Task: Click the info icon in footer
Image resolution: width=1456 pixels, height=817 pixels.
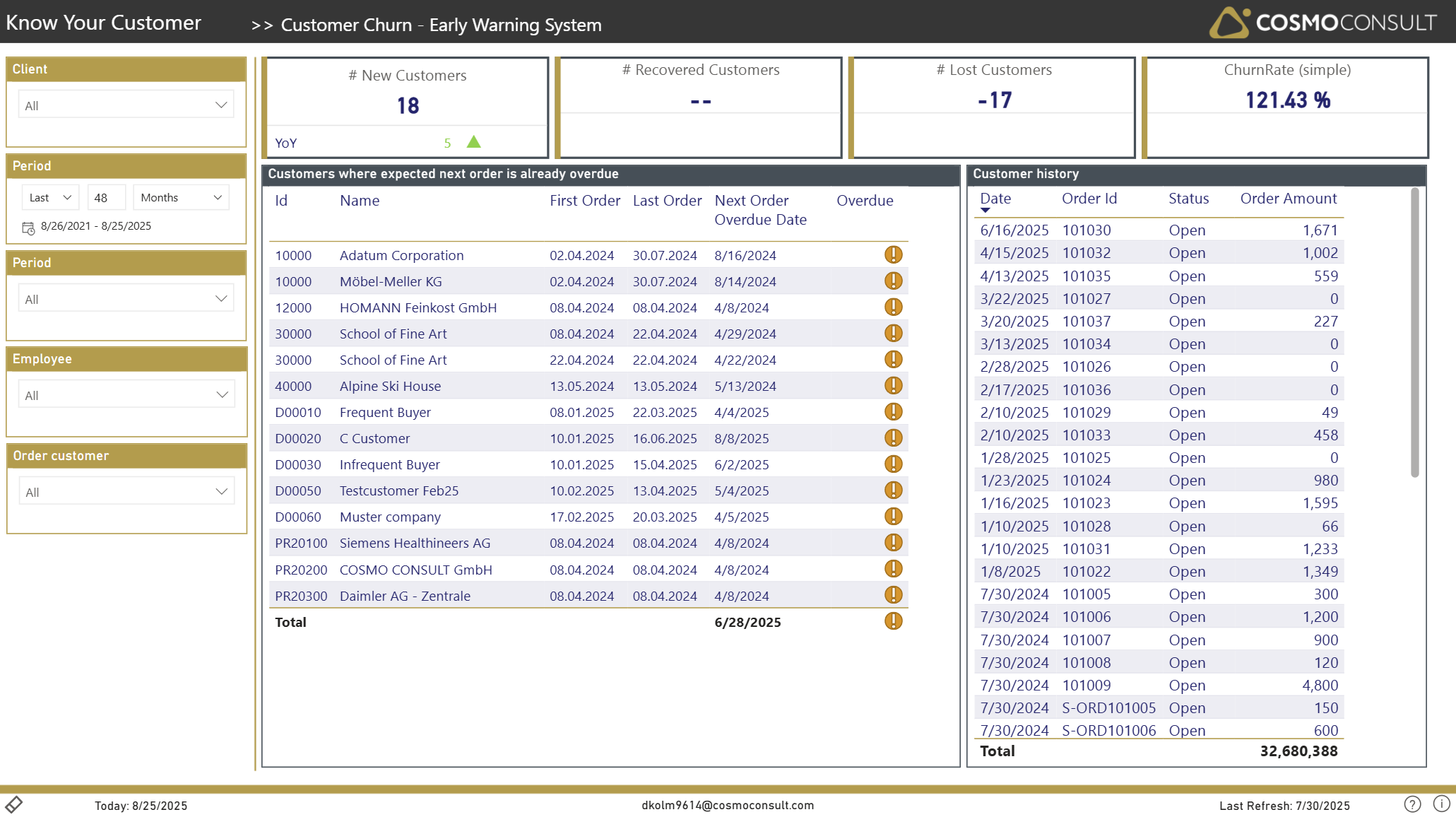Action: 1441,804
